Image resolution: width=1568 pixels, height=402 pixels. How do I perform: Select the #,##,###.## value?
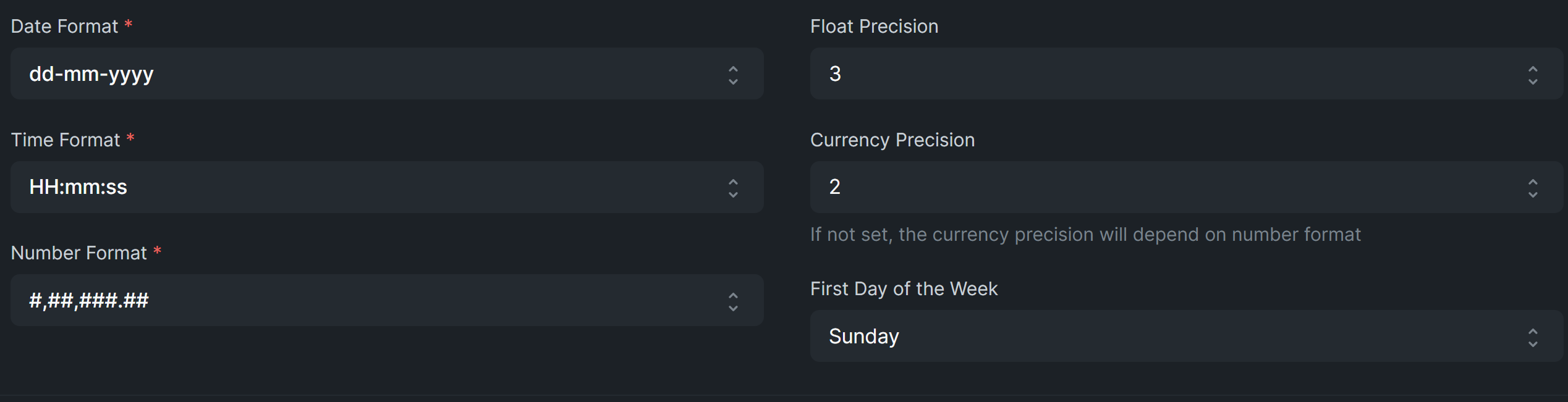88,300
